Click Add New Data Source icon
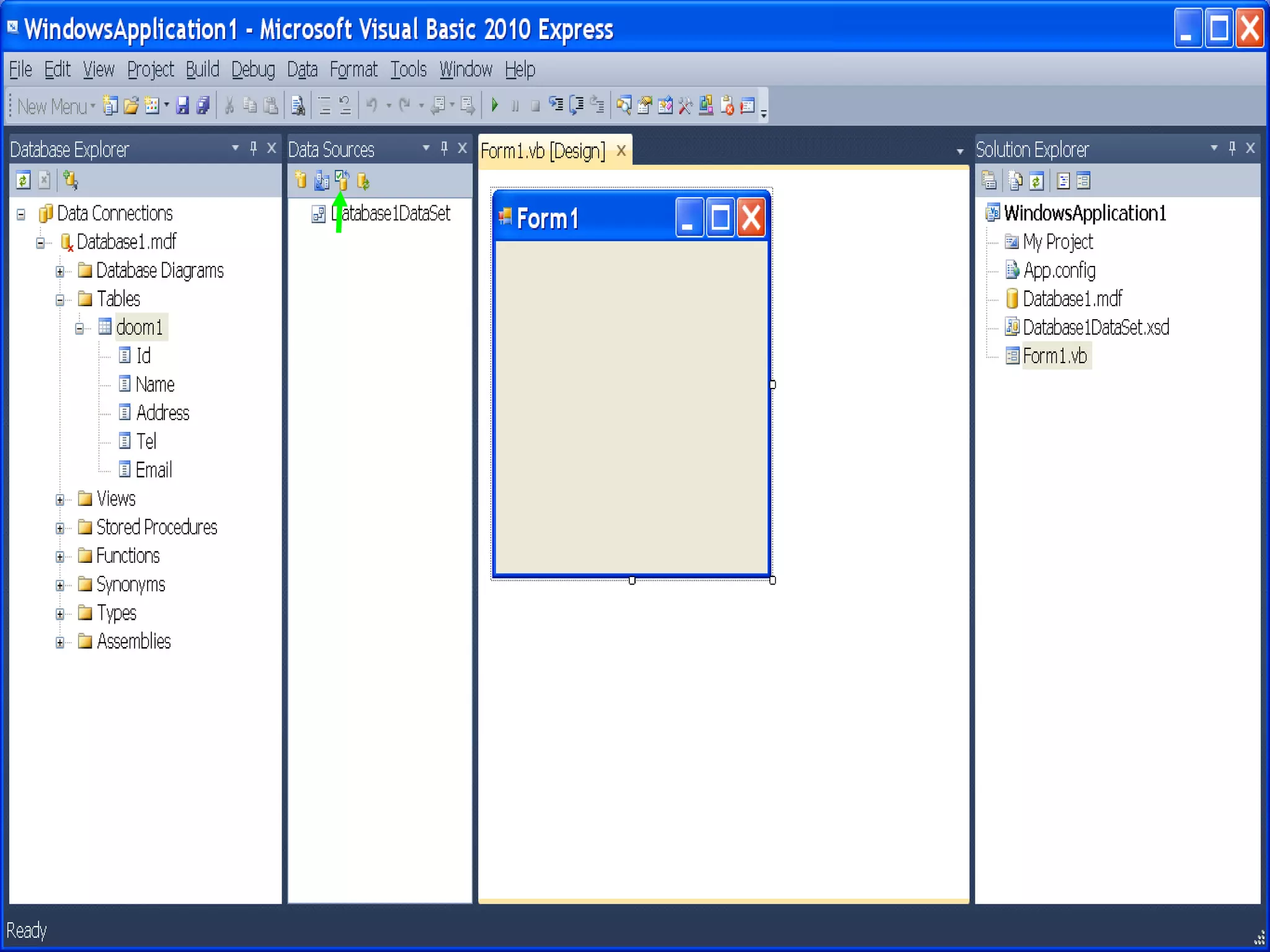The image size is (1270, 952). pos(301,180)
